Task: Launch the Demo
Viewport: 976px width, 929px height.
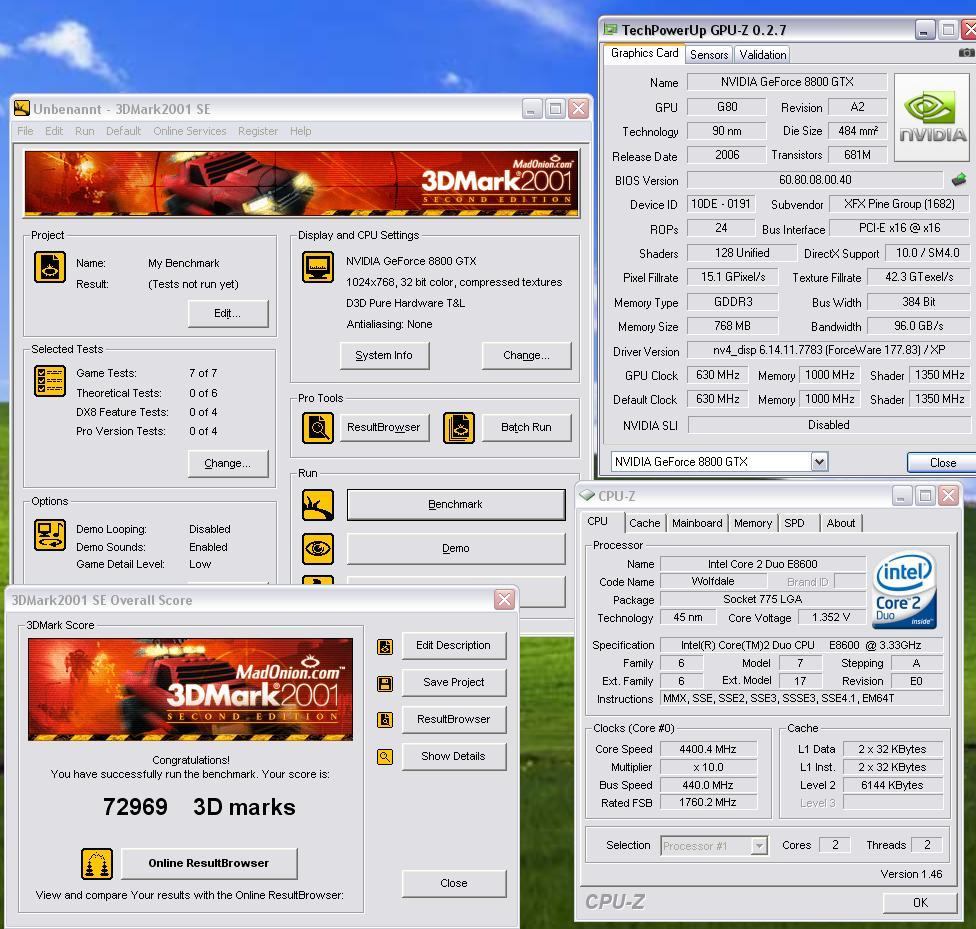Action: pos(456,549)
